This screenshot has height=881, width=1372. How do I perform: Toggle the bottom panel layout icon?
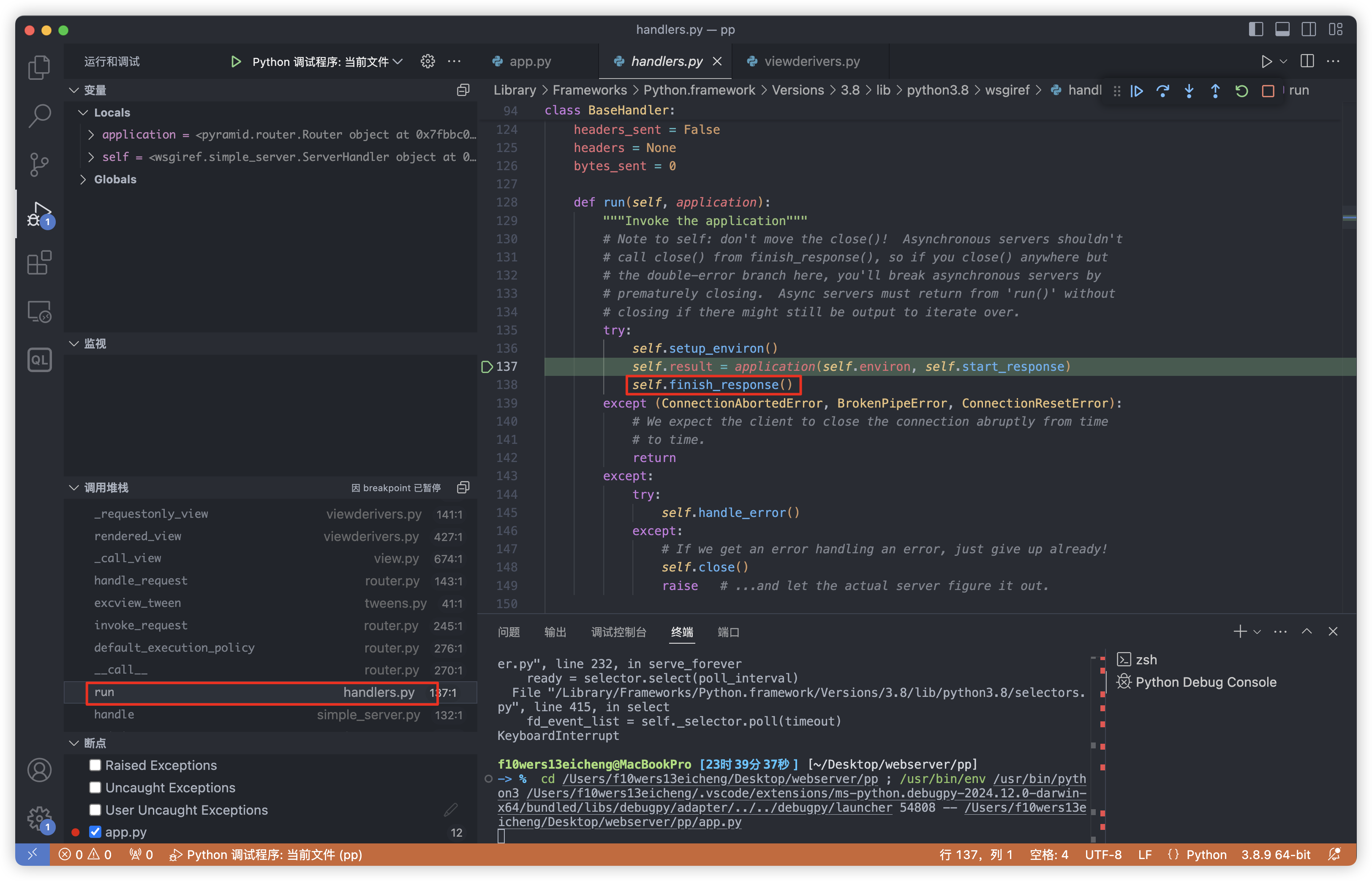[1282, 29]
